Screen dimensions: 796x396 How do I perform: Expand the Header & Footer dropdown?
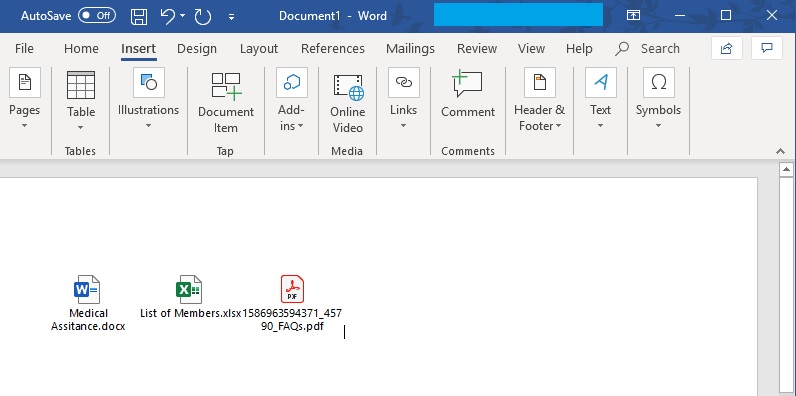[558, 126]
